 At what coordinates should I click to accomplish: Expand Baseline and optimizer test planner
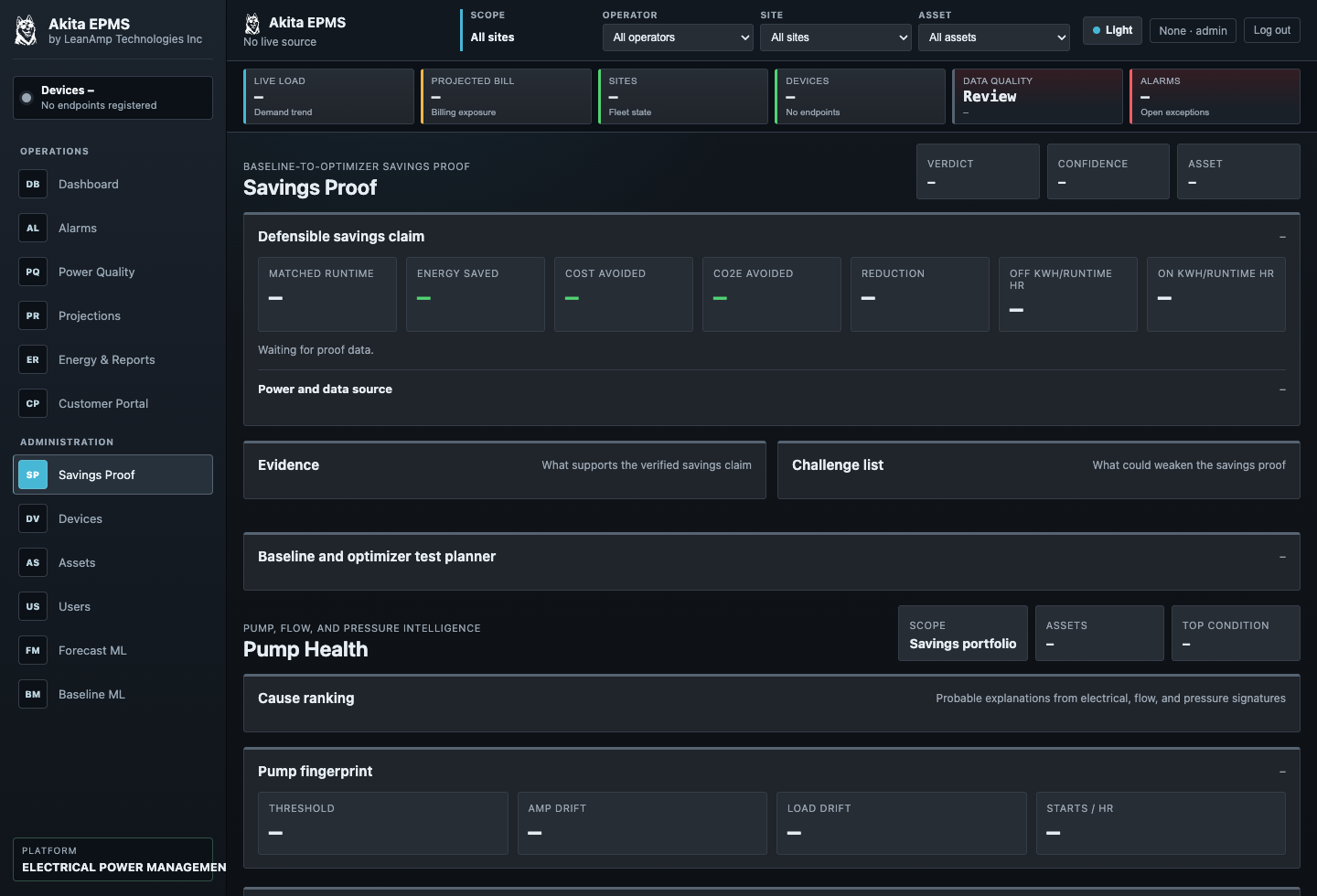(1282, 557)
